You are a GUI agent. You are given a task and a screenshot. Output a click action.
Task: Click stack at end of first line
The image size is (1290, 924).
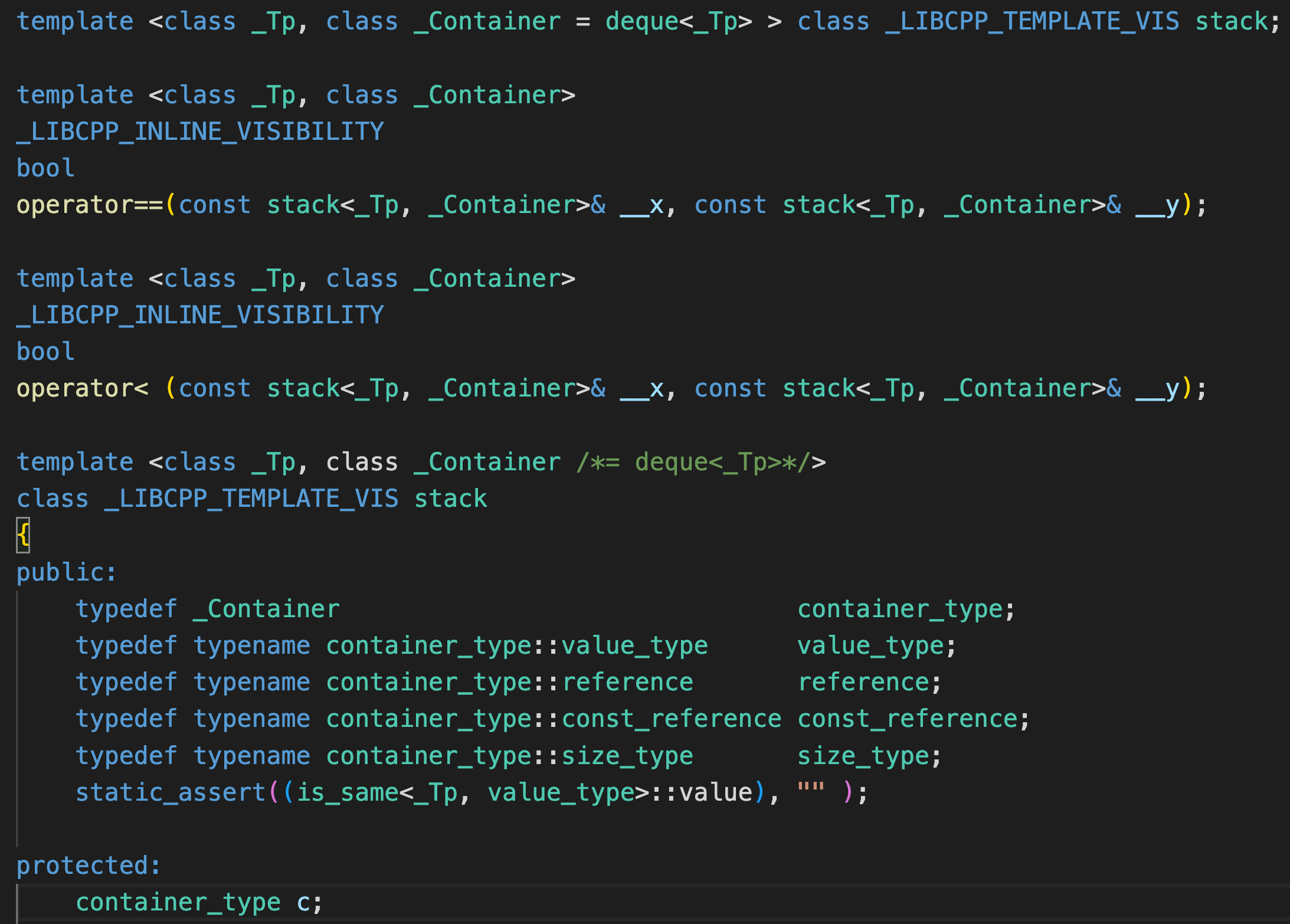click(x=1231, y=22)
